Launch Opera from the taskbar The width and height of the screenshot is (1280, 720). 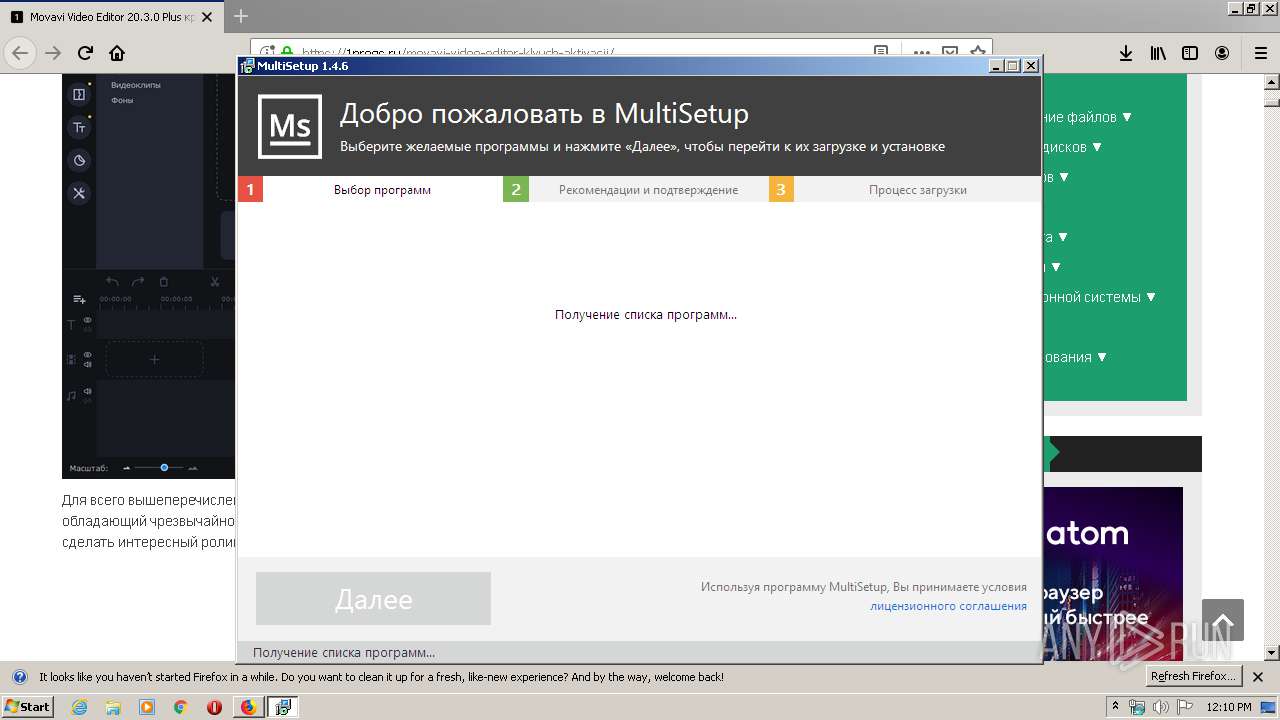pos(214,707)
